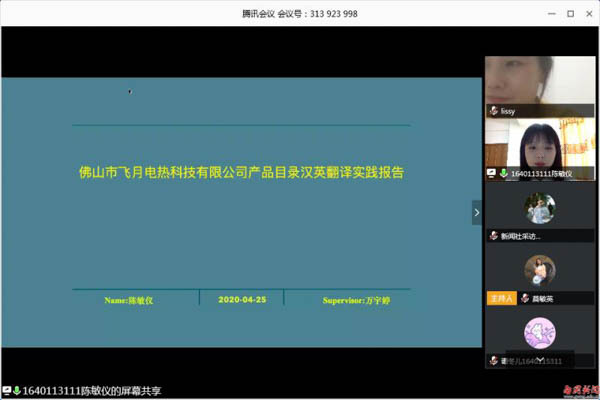
Task: Click the Supervisor name cell on the slide
Action: [351, 299]
